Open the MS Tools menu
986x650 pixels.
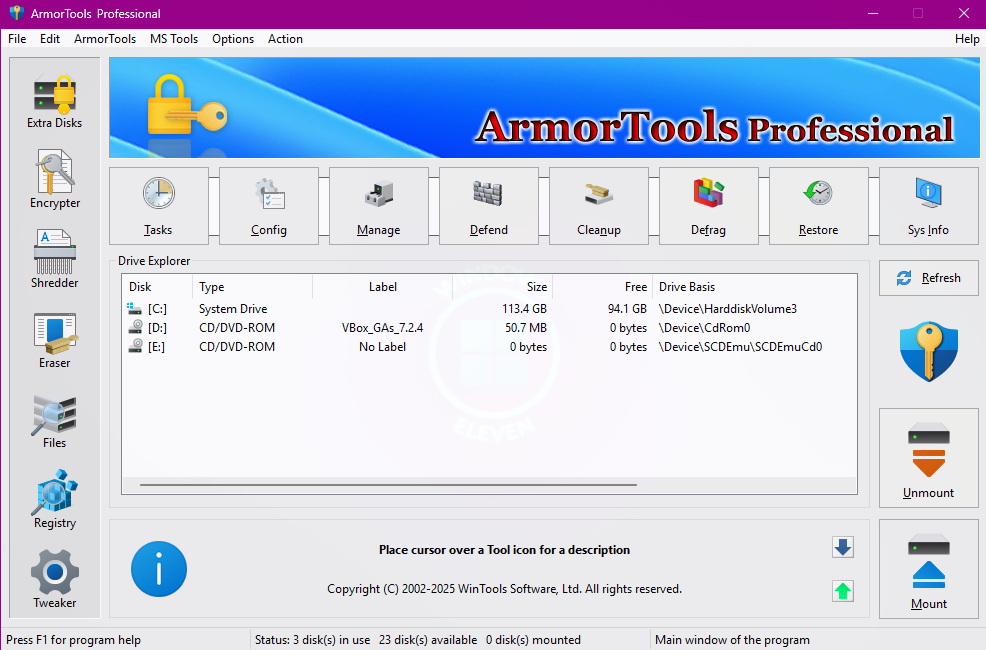click(174, 39)
